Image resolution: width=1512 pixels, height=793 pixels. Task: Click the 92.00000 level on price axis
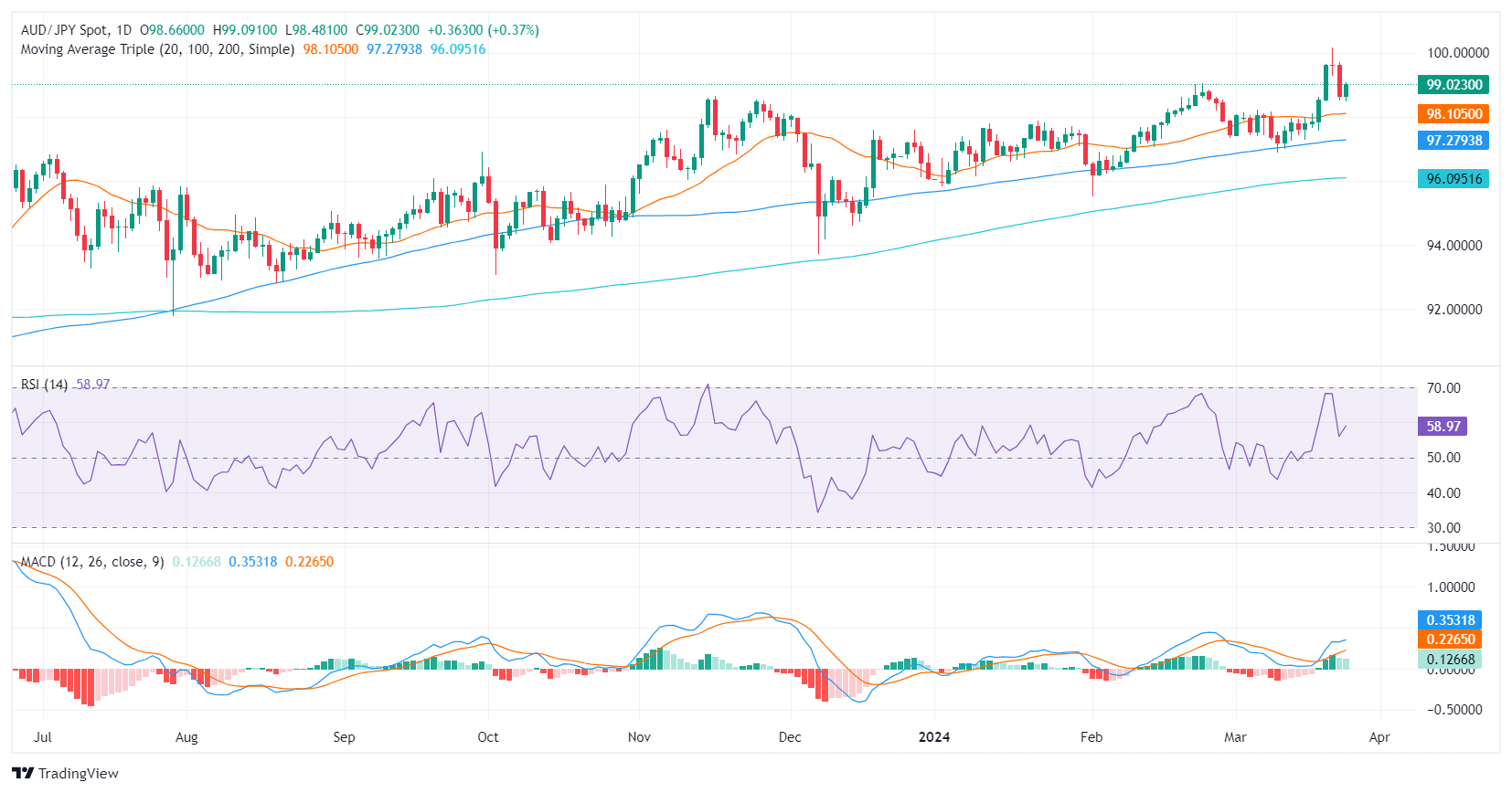pos(1454,310)
